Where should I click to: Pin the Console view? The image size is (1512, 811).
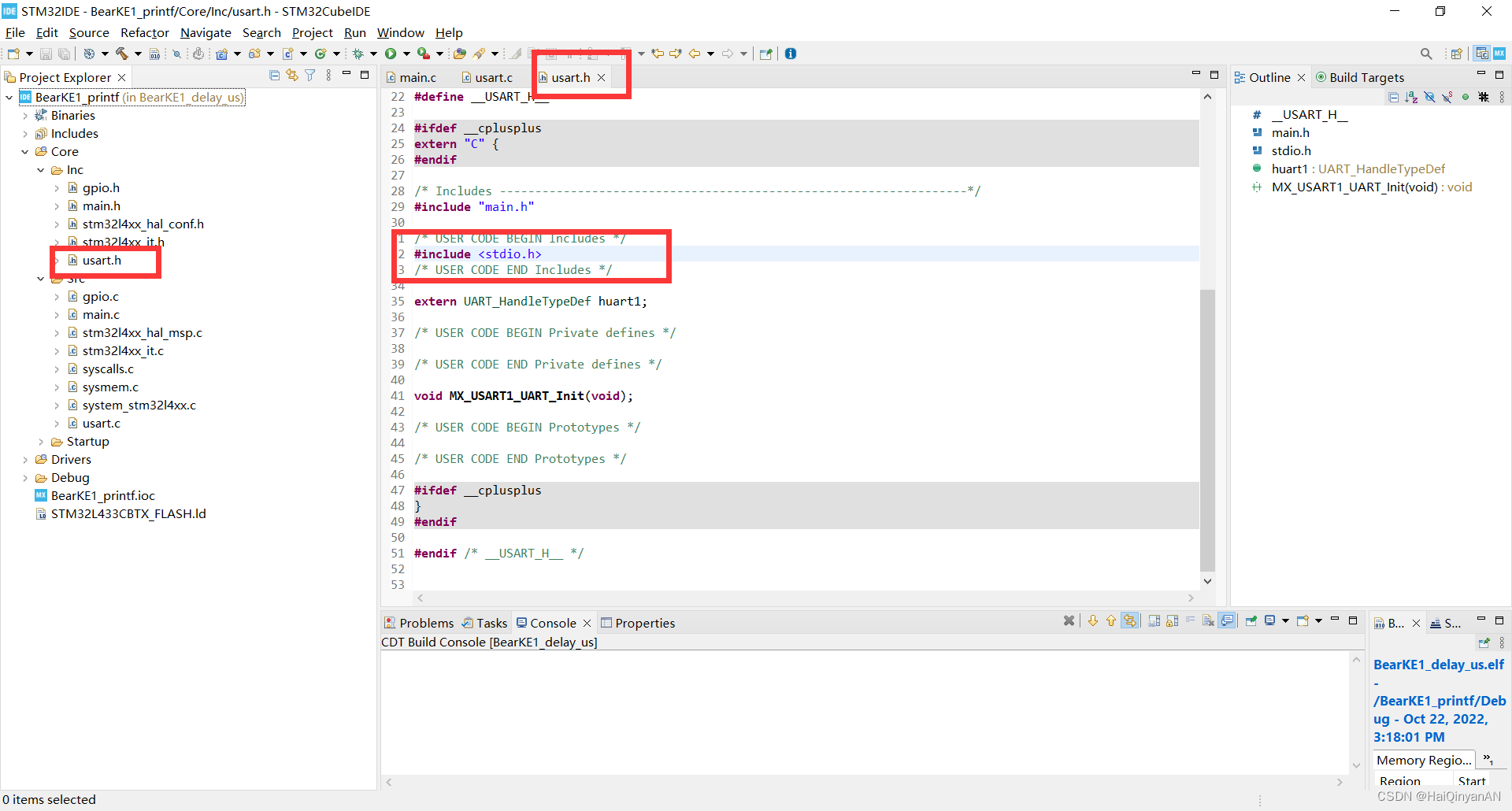1251,620
